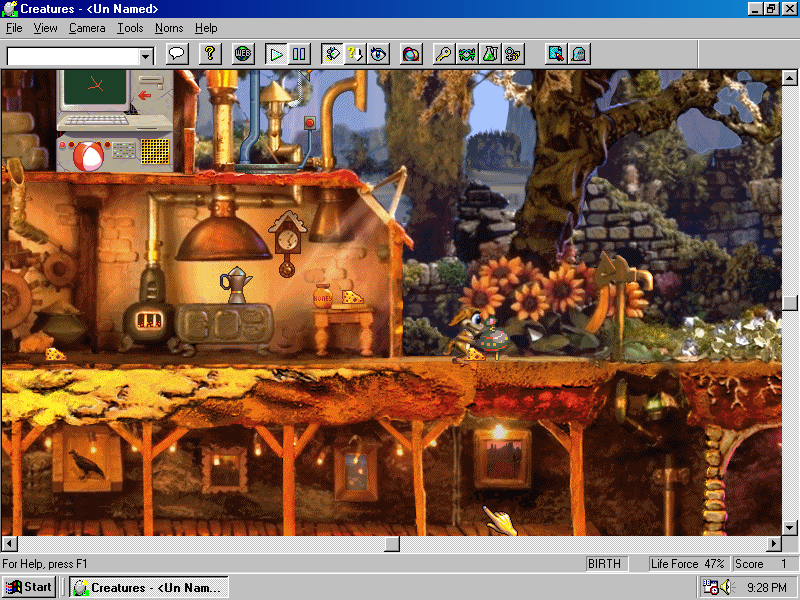This screenshot has height=600, width=800.
Task: Toggle the eye creature-view icon
Action: pyautogui.click(x=378, y=54)
